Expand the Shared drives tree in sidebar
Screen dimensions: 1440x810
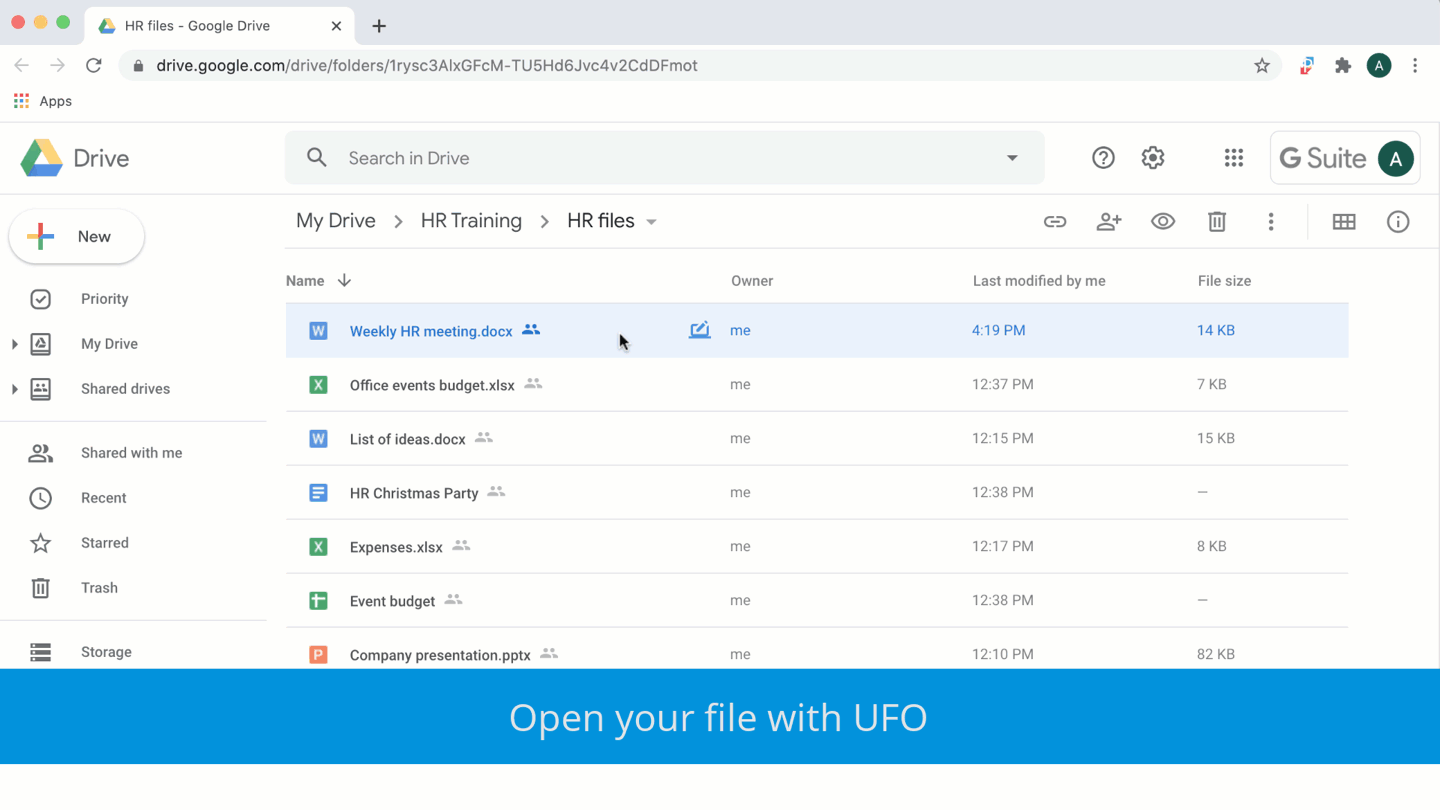[x=14, y=389]
